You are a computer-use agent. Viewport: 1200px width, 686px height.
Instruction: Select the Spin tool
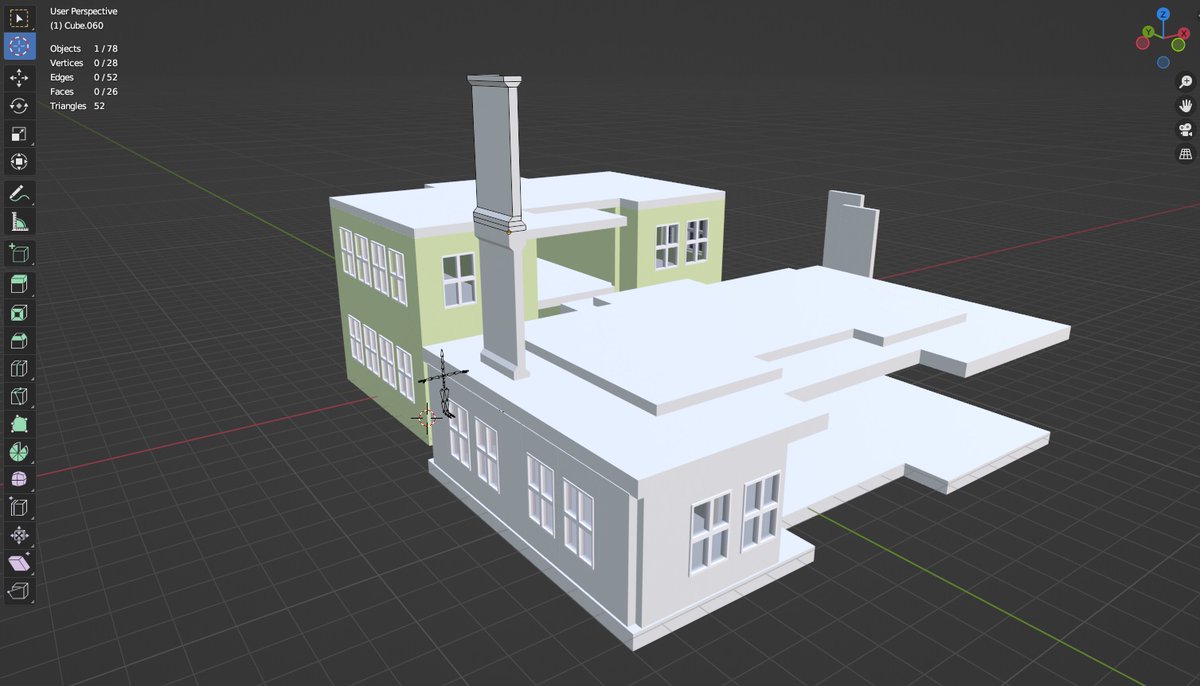tap(19, 452)
